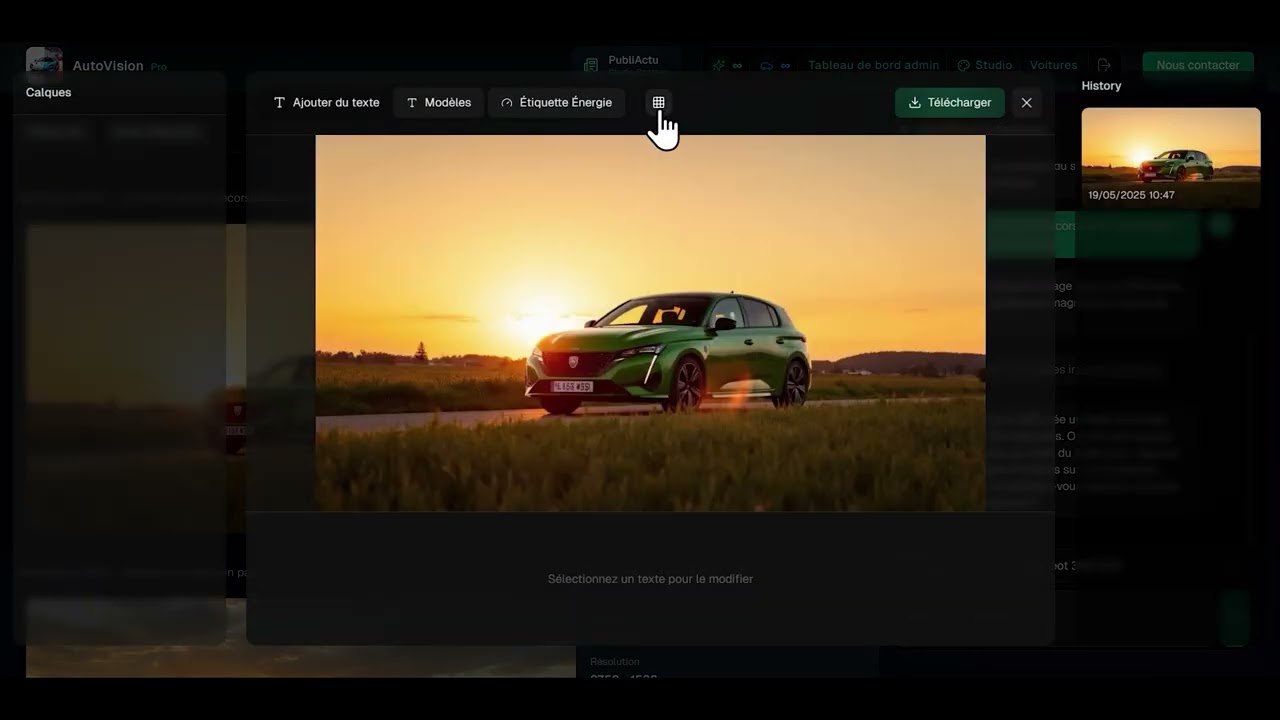The image size is (1280, 720).
Task: Click 'Sélectionnez un texte pour le modifier' text
Action: (650, 579)
